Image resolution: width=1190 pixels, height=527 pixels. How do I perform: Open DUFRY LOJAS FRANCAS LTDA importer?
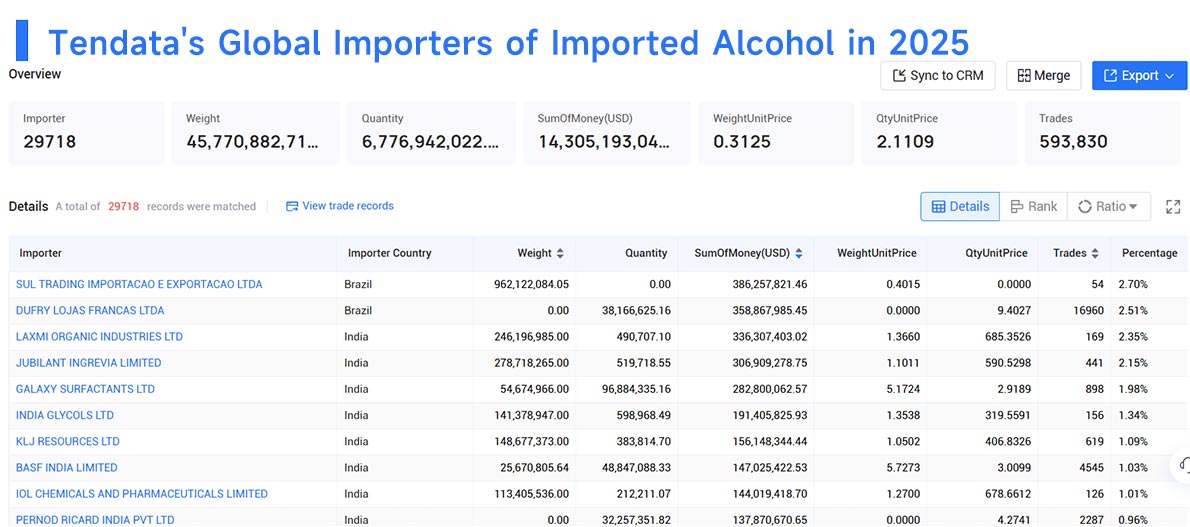coord(90,311)
